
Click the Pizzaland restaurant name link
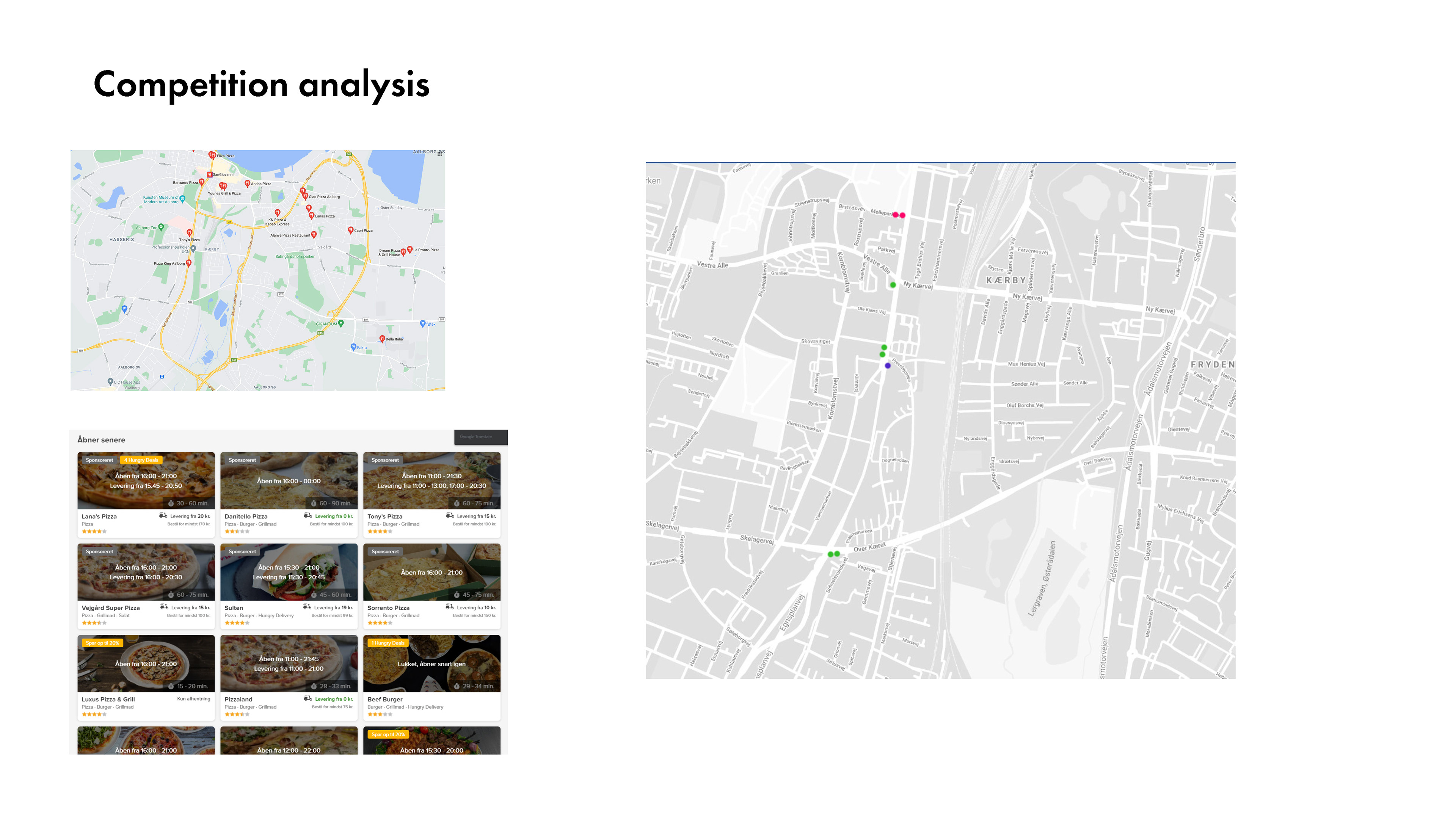coord(238,699)
